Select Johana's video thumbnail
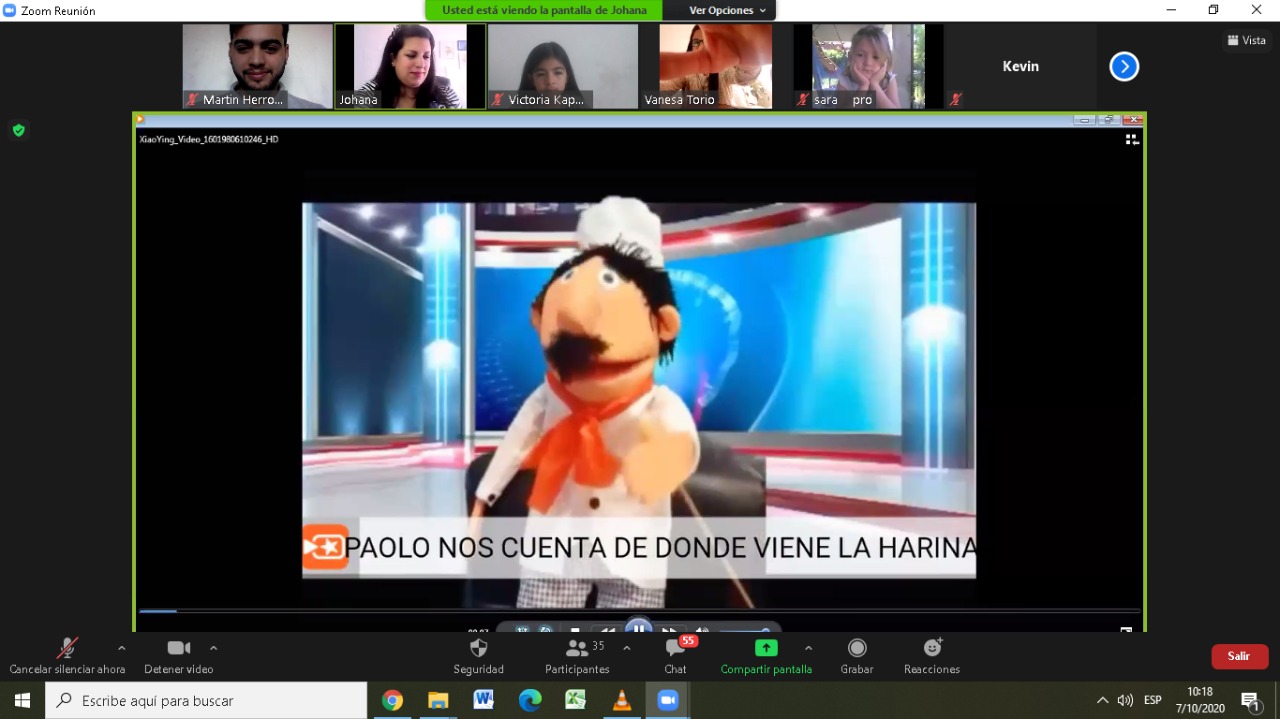The width and height of the screenshot is (1280, 719). (x=410, y=66)
